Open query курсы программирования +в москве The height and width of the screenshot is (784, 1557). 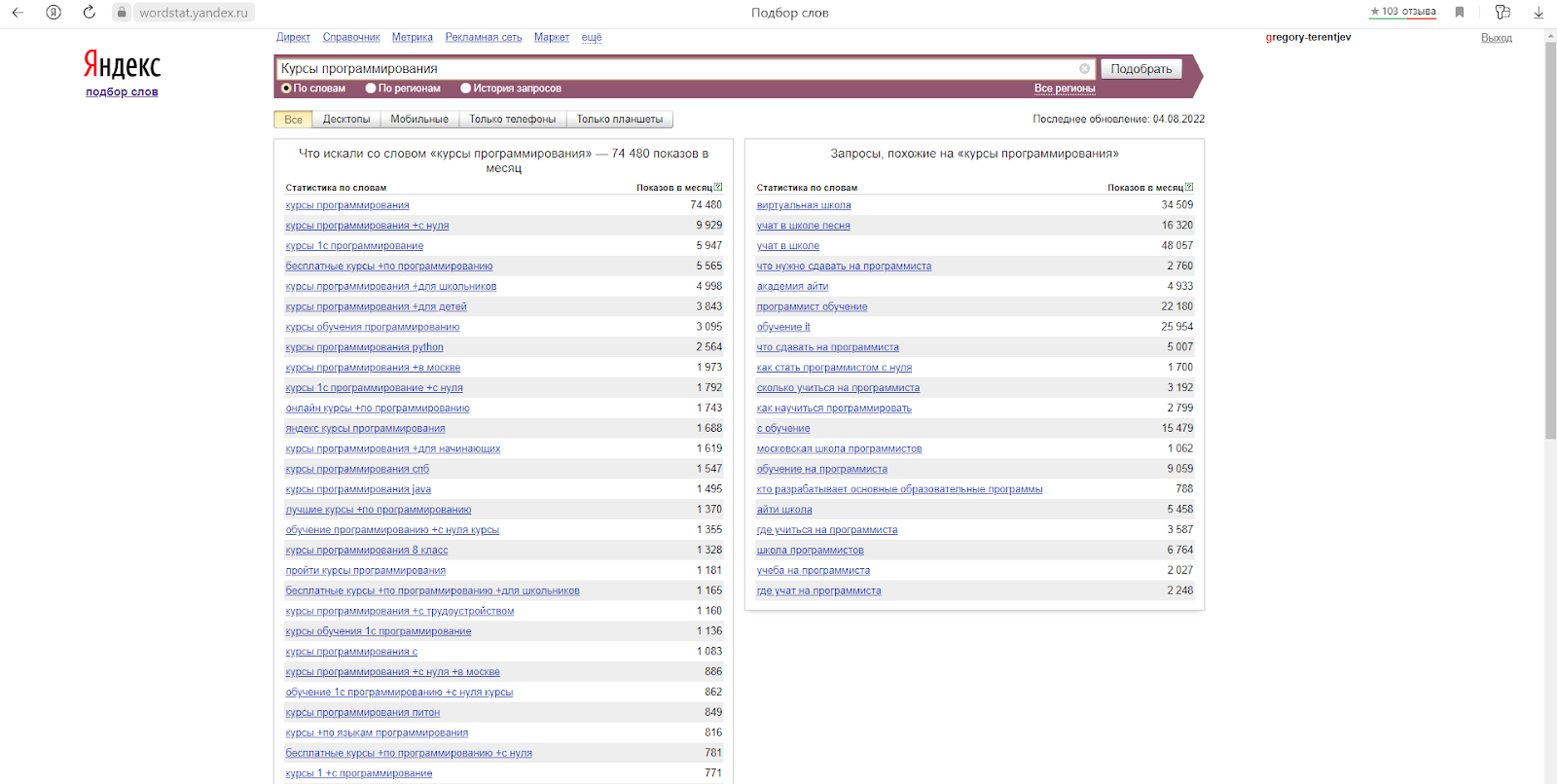373,368
